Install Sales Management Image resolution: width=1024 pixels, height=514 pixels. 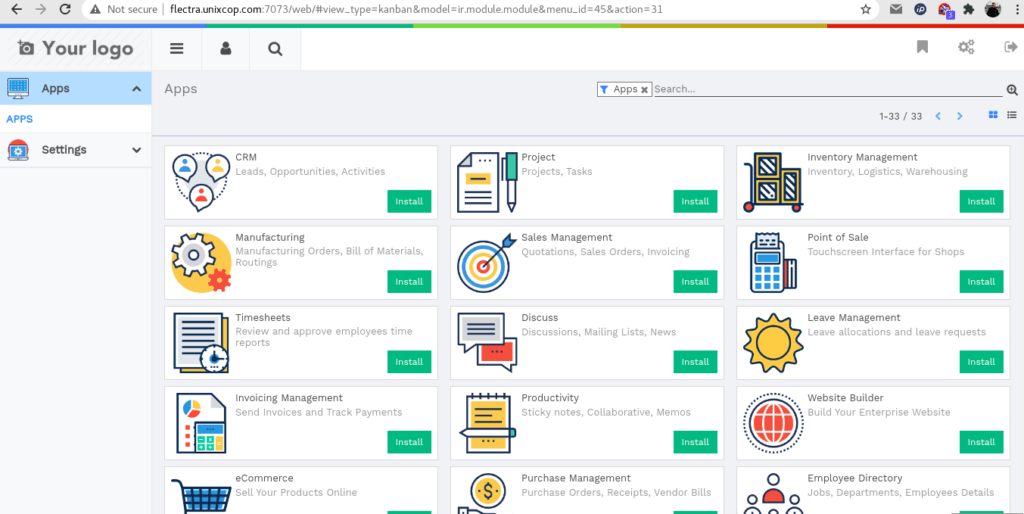(x=696, y=281)
